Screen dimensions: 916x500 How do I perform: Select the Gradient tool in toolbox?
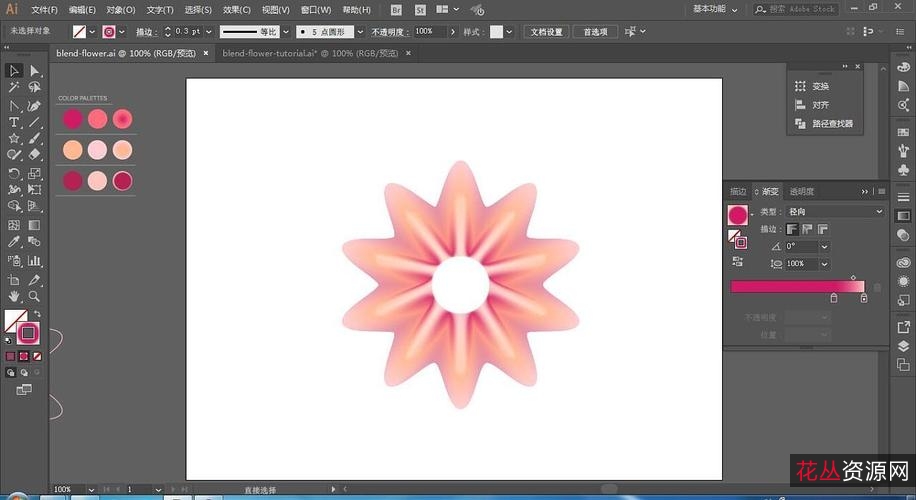coord(34,225)
